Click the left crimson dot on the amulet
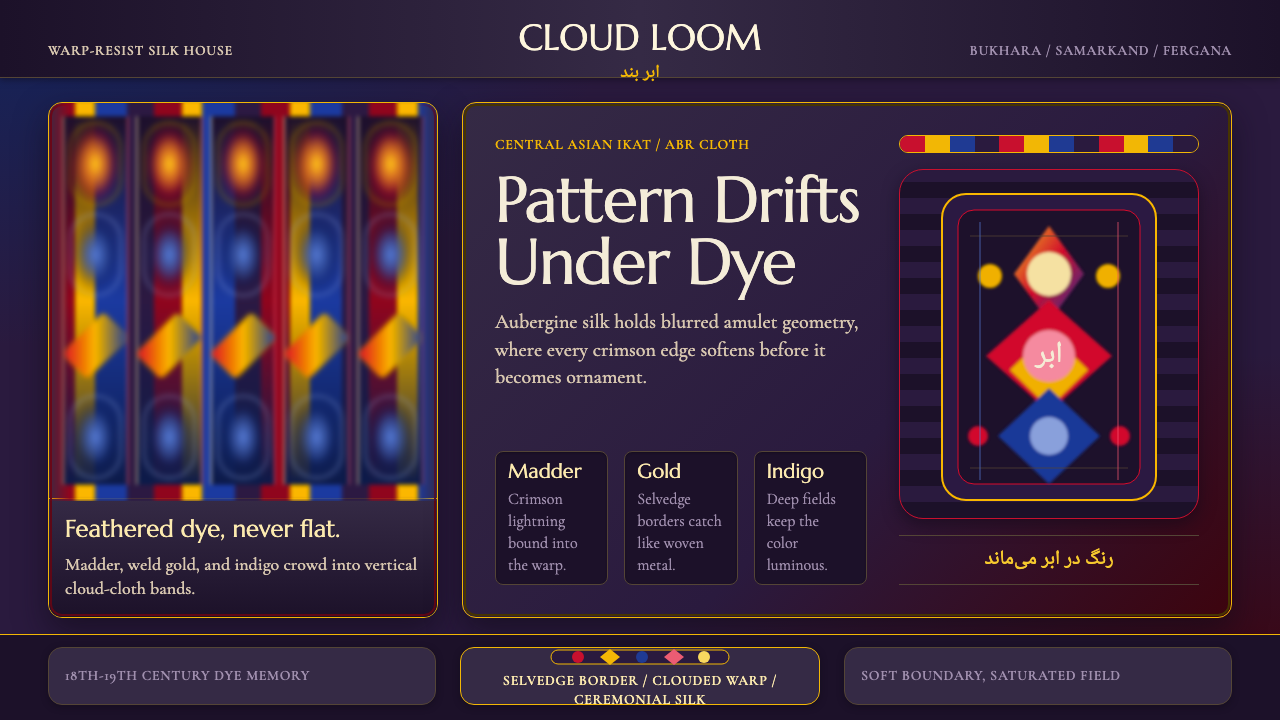 click(x=978, y=436)
